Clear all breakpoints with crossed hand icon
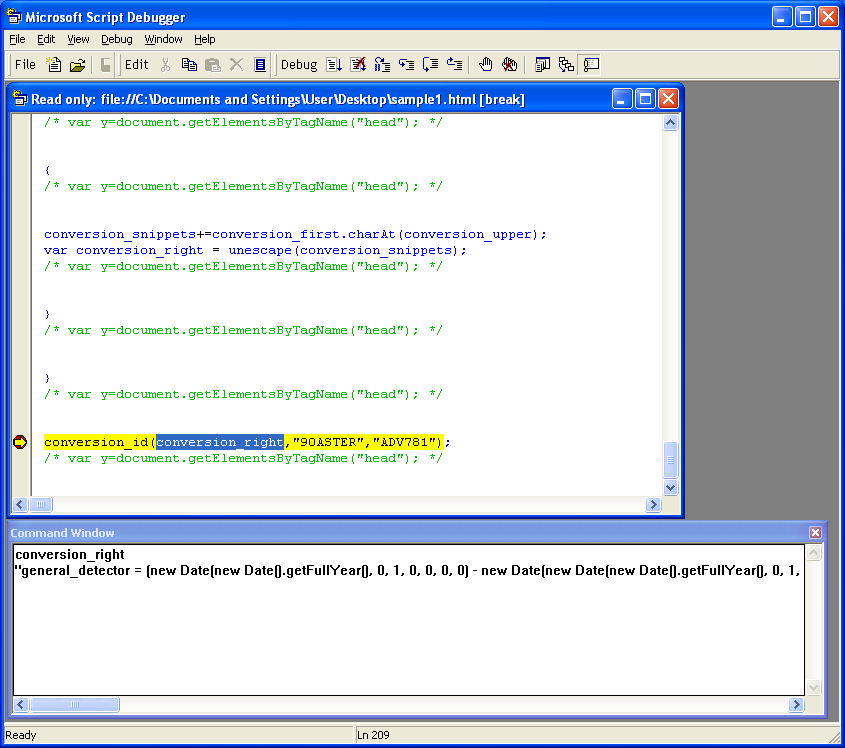This screenshot has width=845, height=748. (510, 65)
